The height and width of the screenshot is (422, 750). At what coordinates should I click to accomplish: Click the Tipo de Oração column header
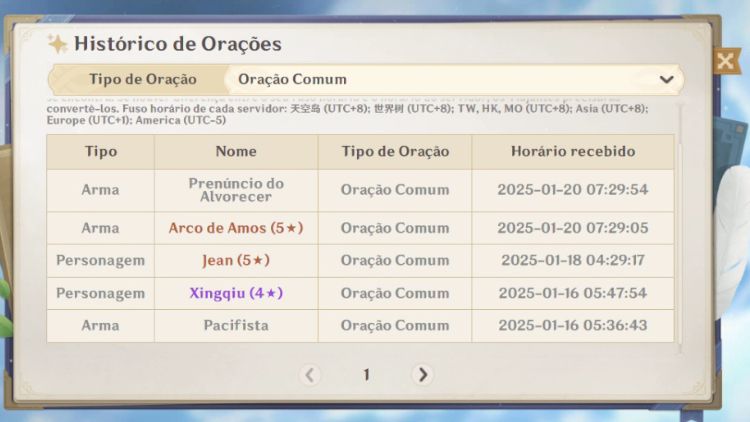tap(395, 152)
